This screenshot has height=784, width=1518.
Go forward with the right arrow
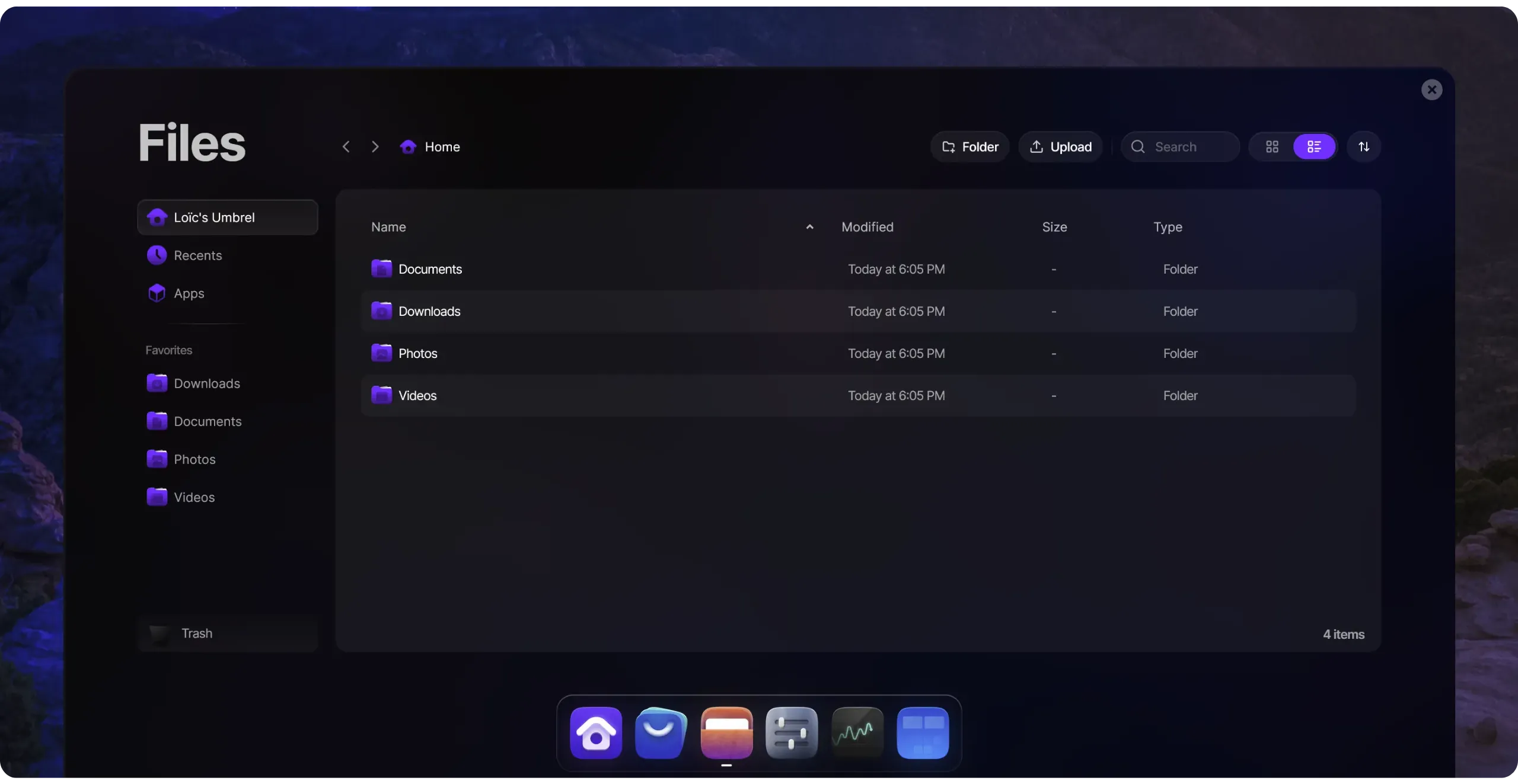(375, 146)
